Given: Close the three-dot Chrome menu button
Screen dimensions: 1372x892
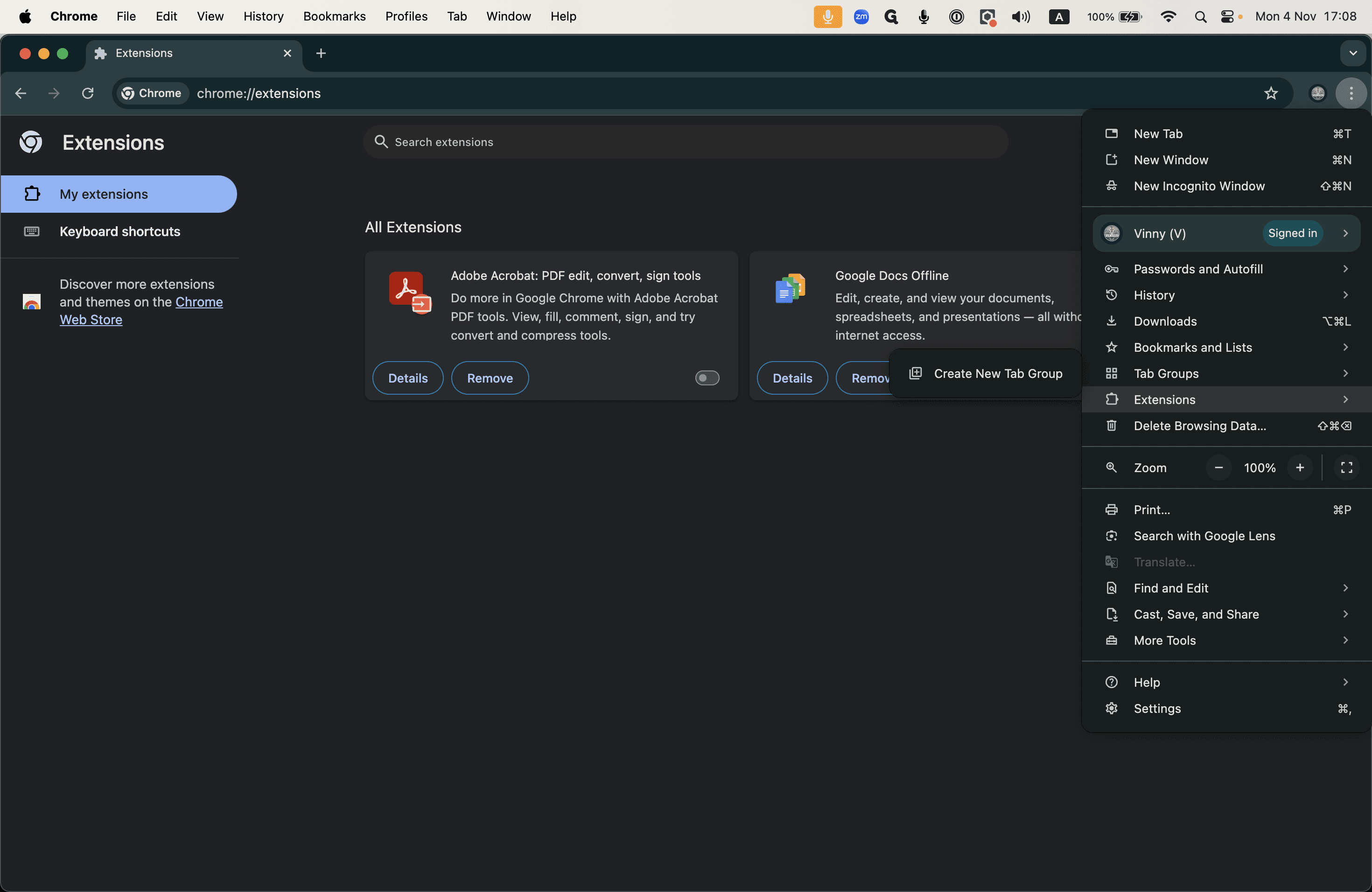Looking at the screenshot, I should pos(1351,93).
